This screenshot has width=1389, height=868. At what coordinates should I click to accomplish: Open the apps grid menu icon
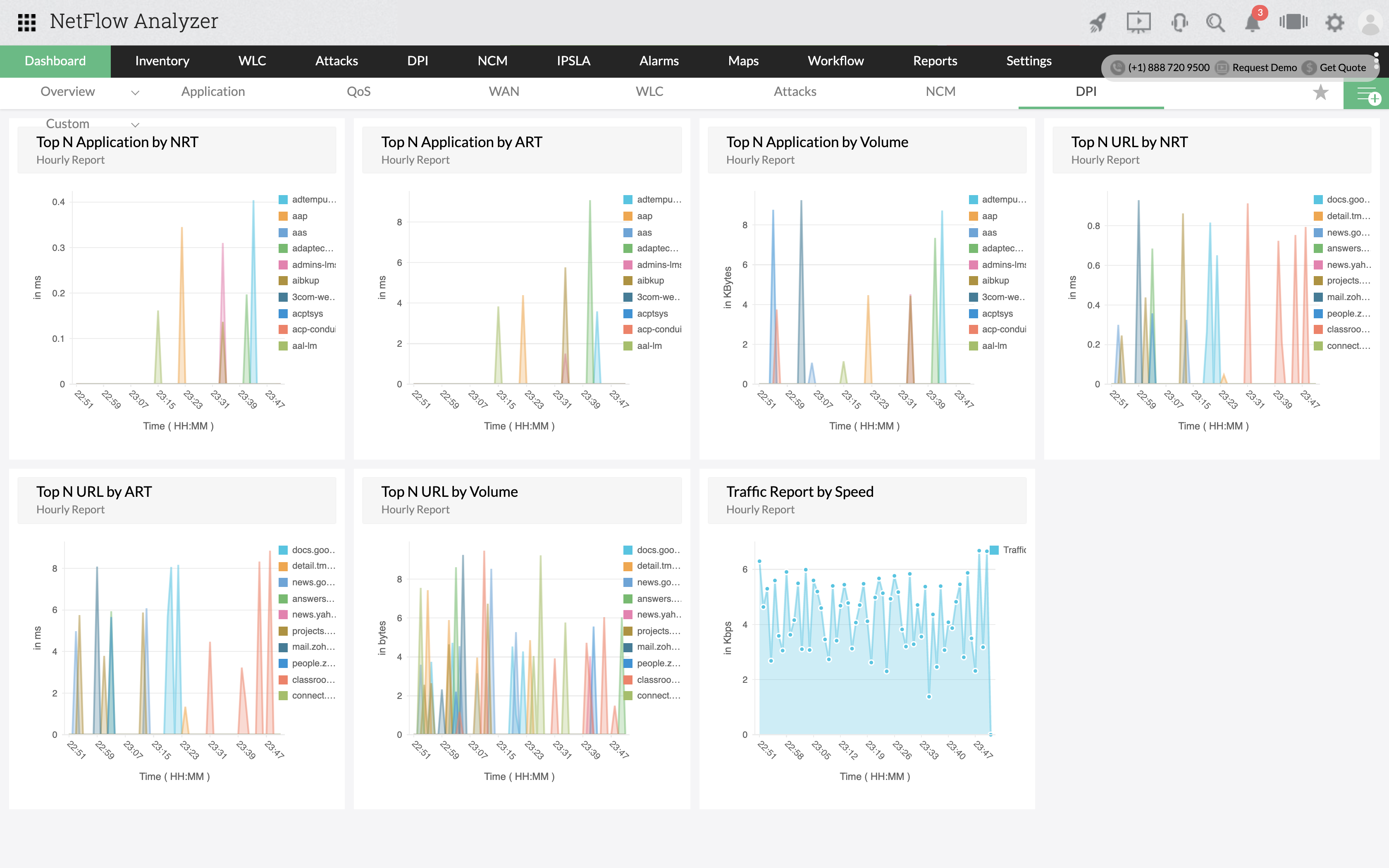pyautogui.click(x=27, y=22)
